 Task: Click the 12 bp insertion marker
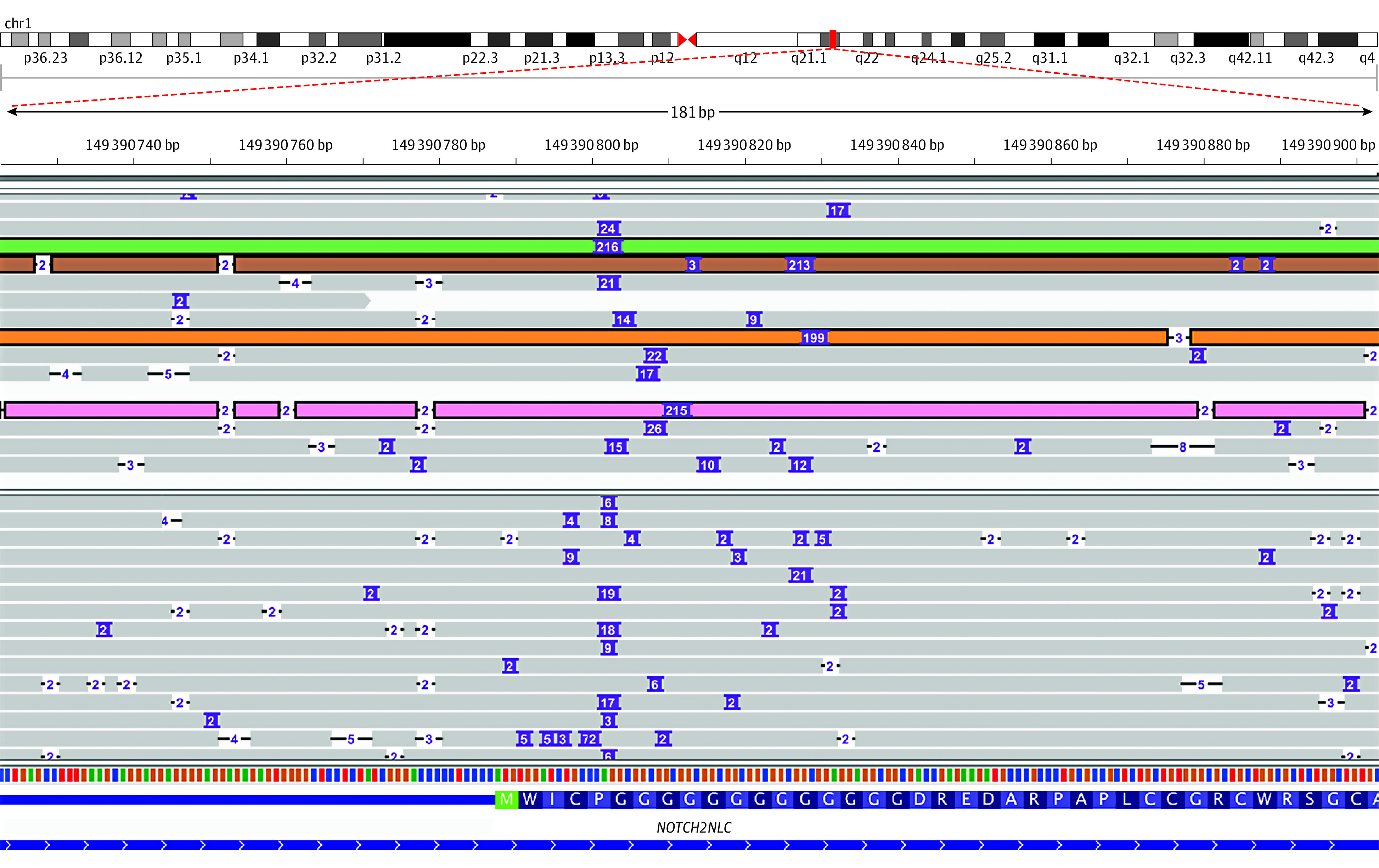801,465
